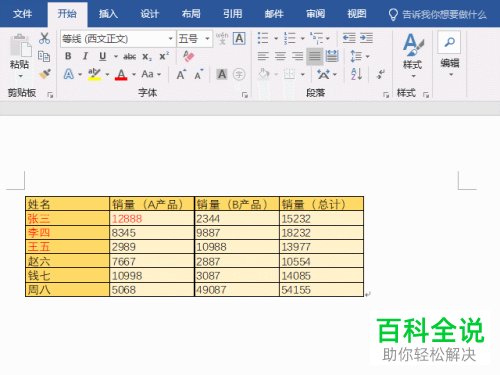
Task: Open the phonetic guide tool
Action: pyautogui.click(x=222, y=39)
